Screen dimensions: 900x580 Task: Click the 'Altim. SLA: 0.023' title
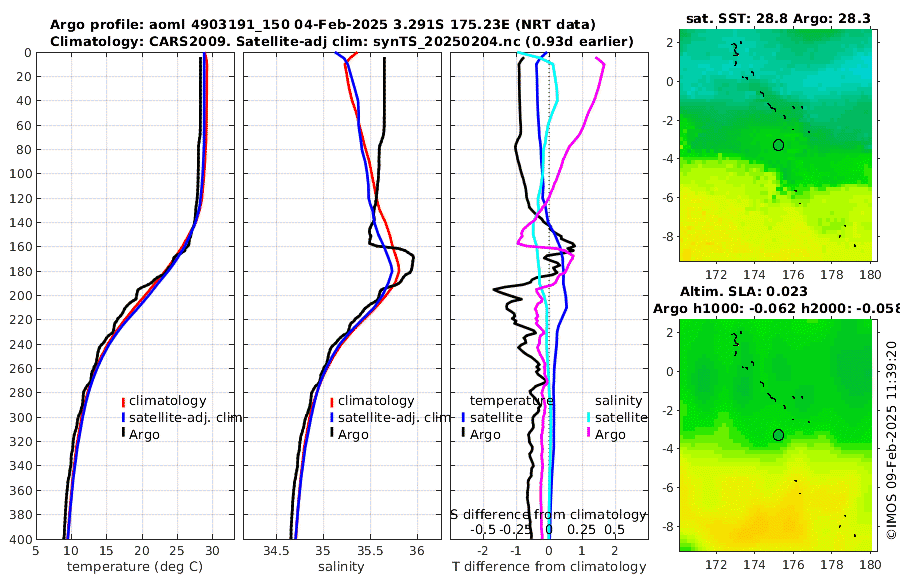744,292
